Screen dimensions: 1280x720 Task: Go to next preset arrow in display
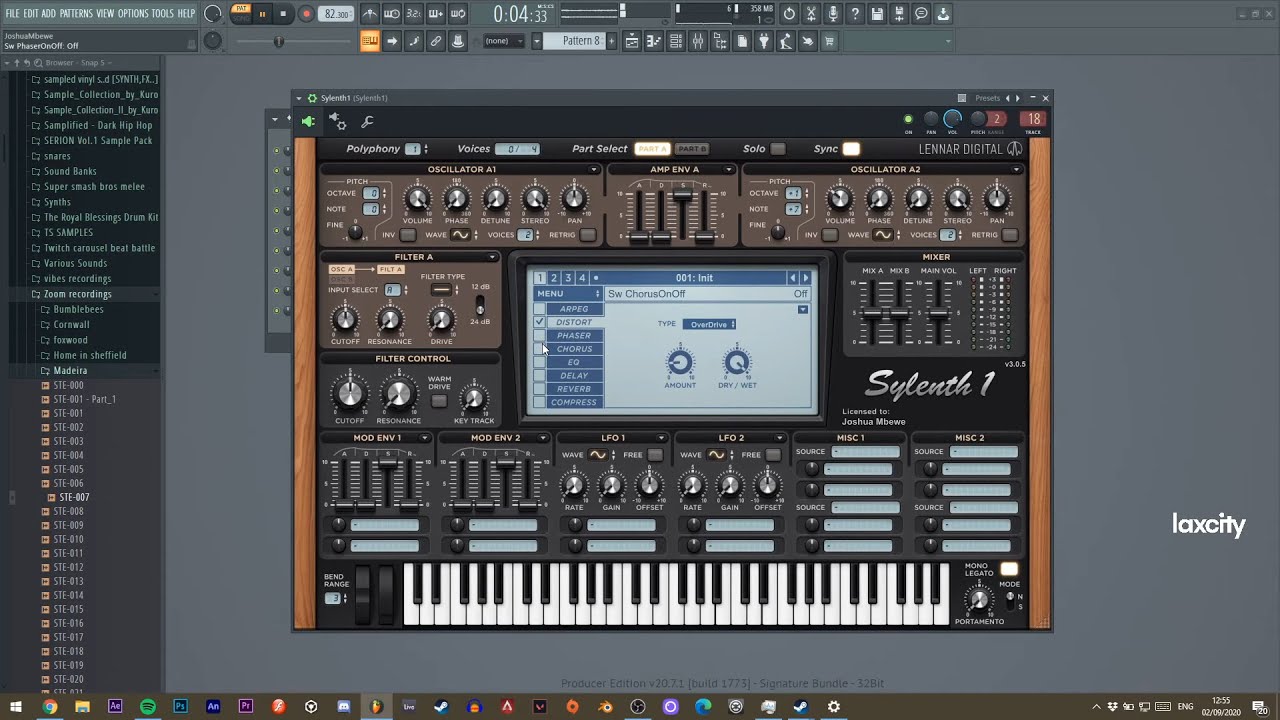[x=806, y=278]
